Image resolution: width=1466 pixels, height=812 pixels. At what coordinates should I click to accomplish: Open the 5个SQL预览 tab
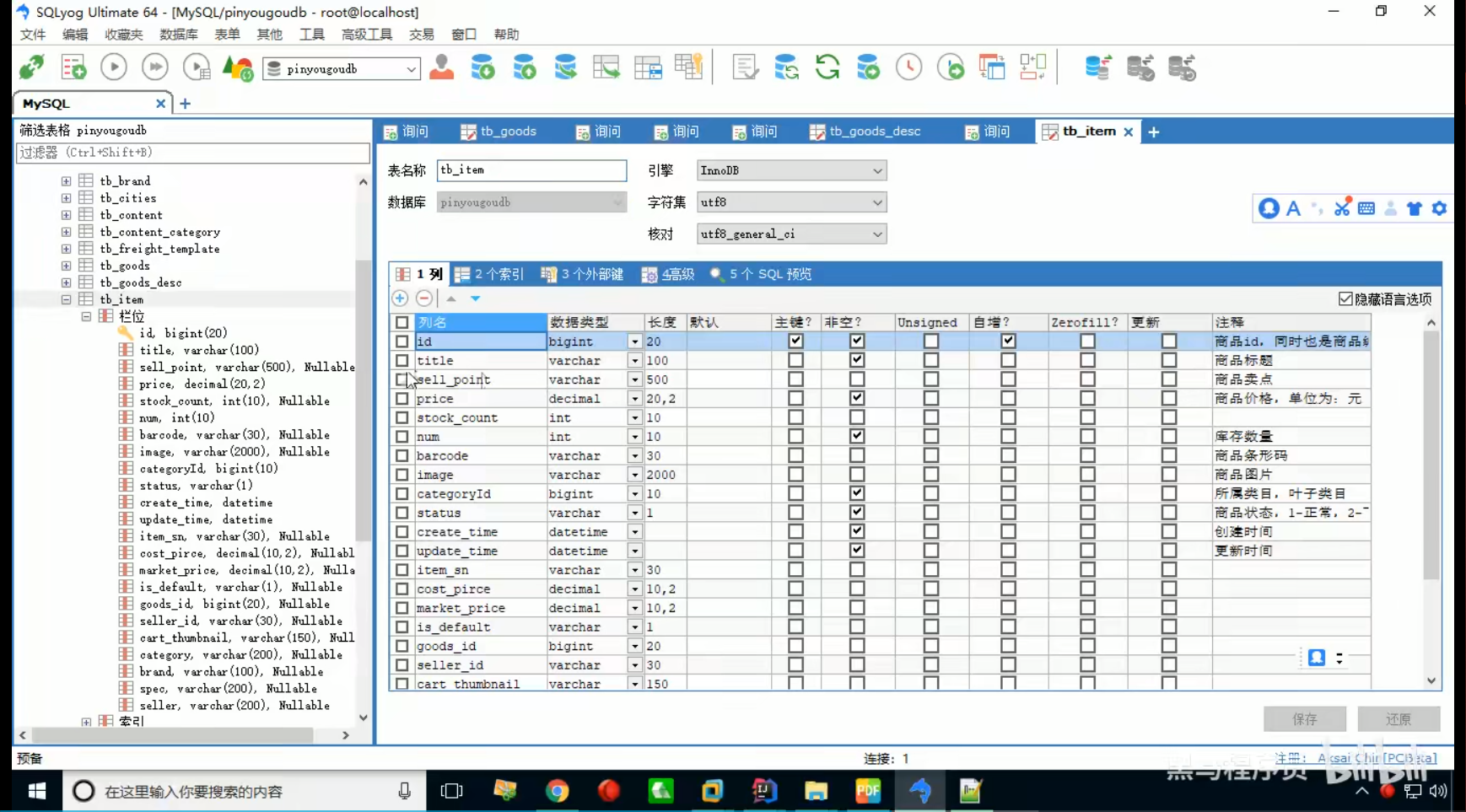click(x=761, y=274)
